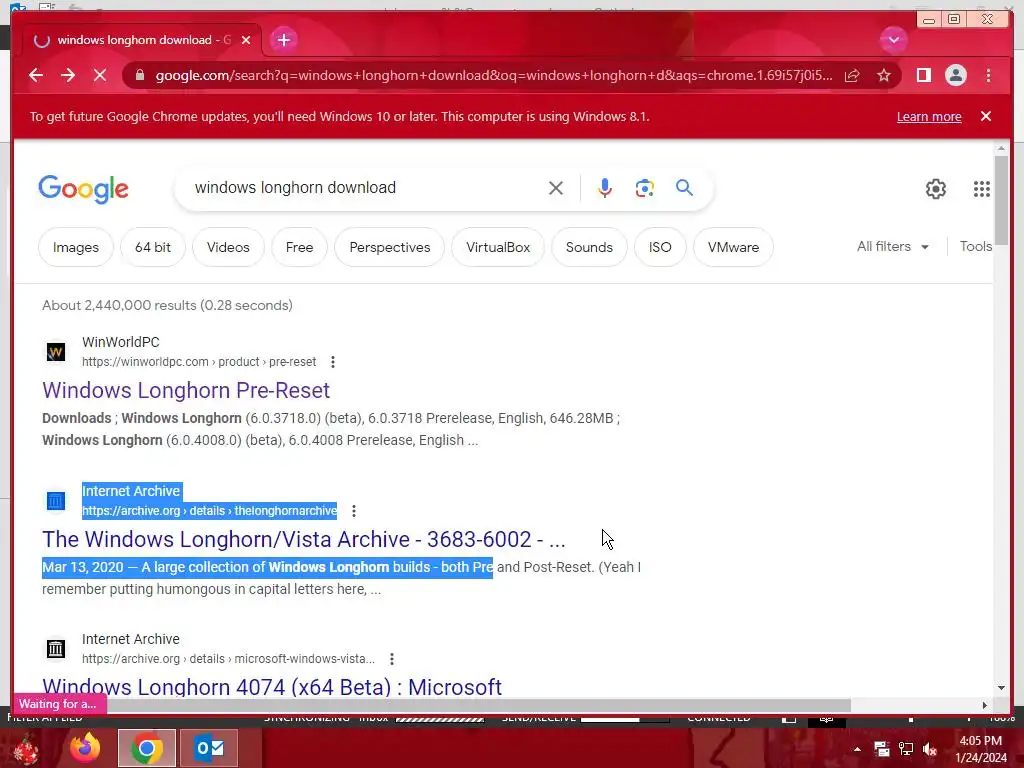The height and width of the screenshot is (768, 1024).
Task: Go to Google homepage via logo
Action: point(84,189)
